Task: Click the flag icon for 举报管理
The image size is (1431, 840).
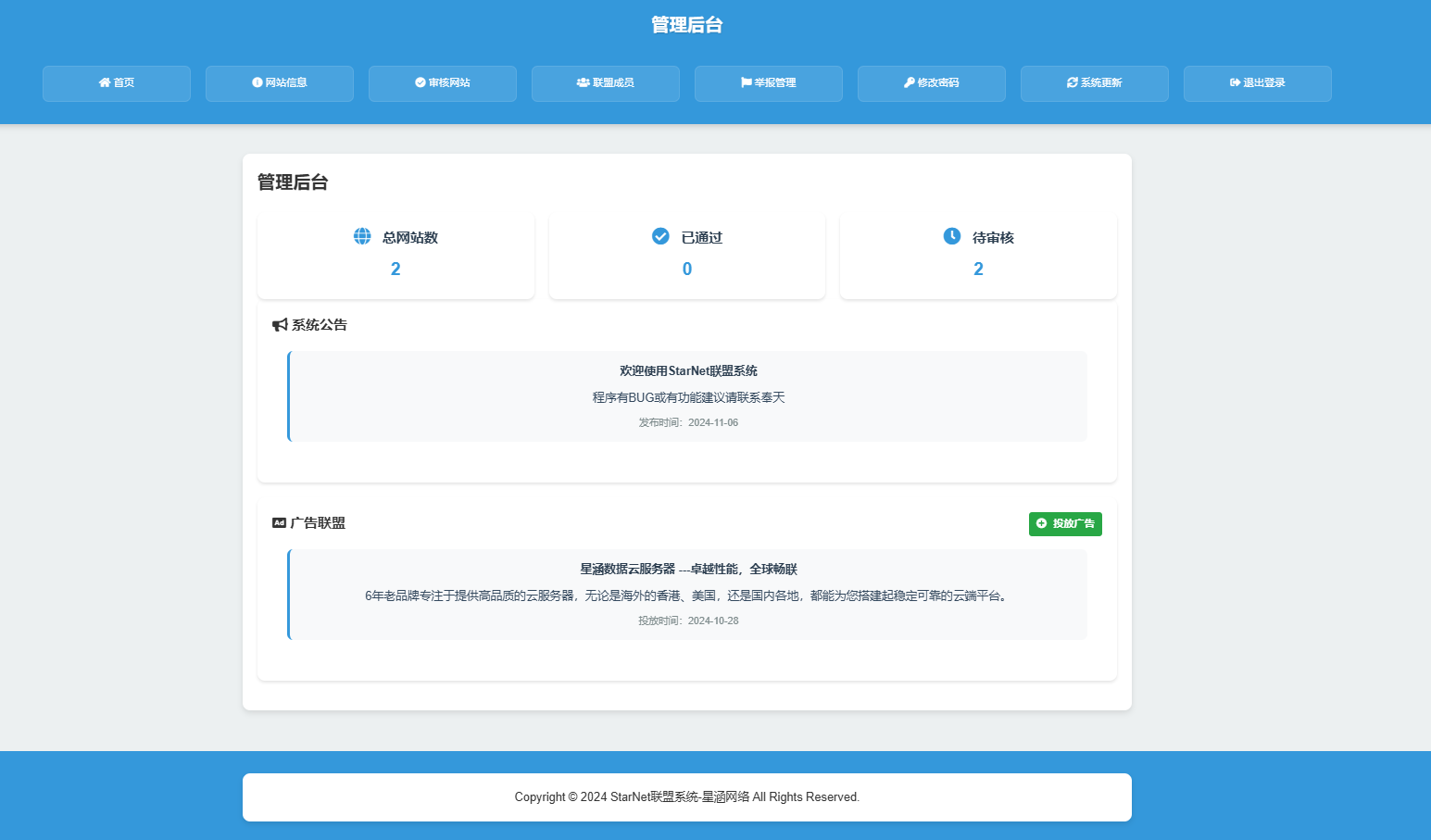Action: (746, 82)
